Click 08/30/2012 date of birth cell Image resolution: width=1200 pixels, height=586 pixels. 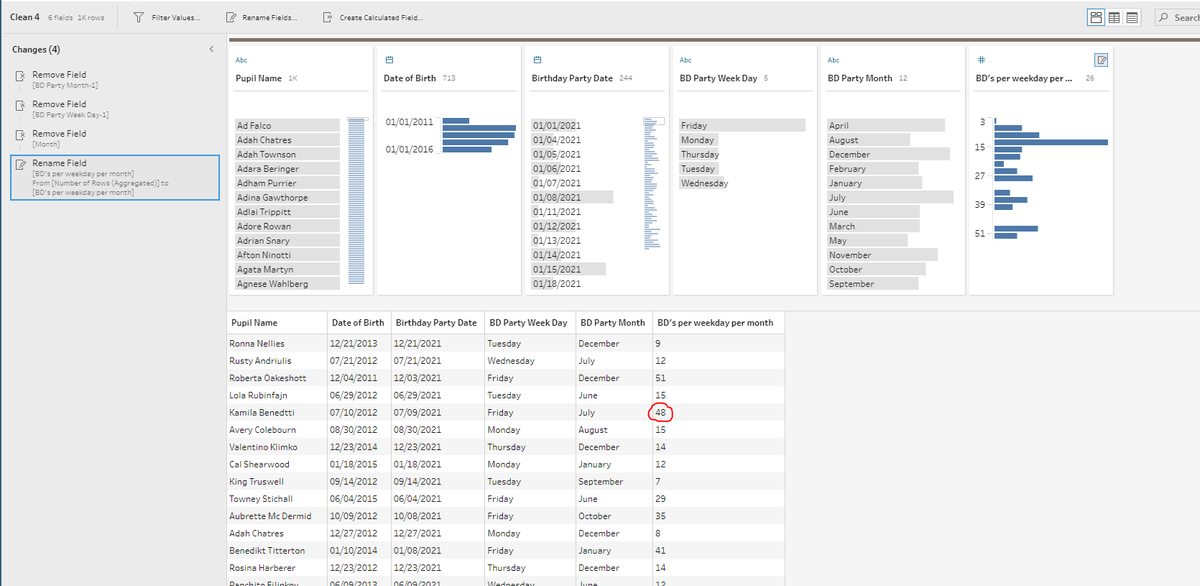(359, 430)
